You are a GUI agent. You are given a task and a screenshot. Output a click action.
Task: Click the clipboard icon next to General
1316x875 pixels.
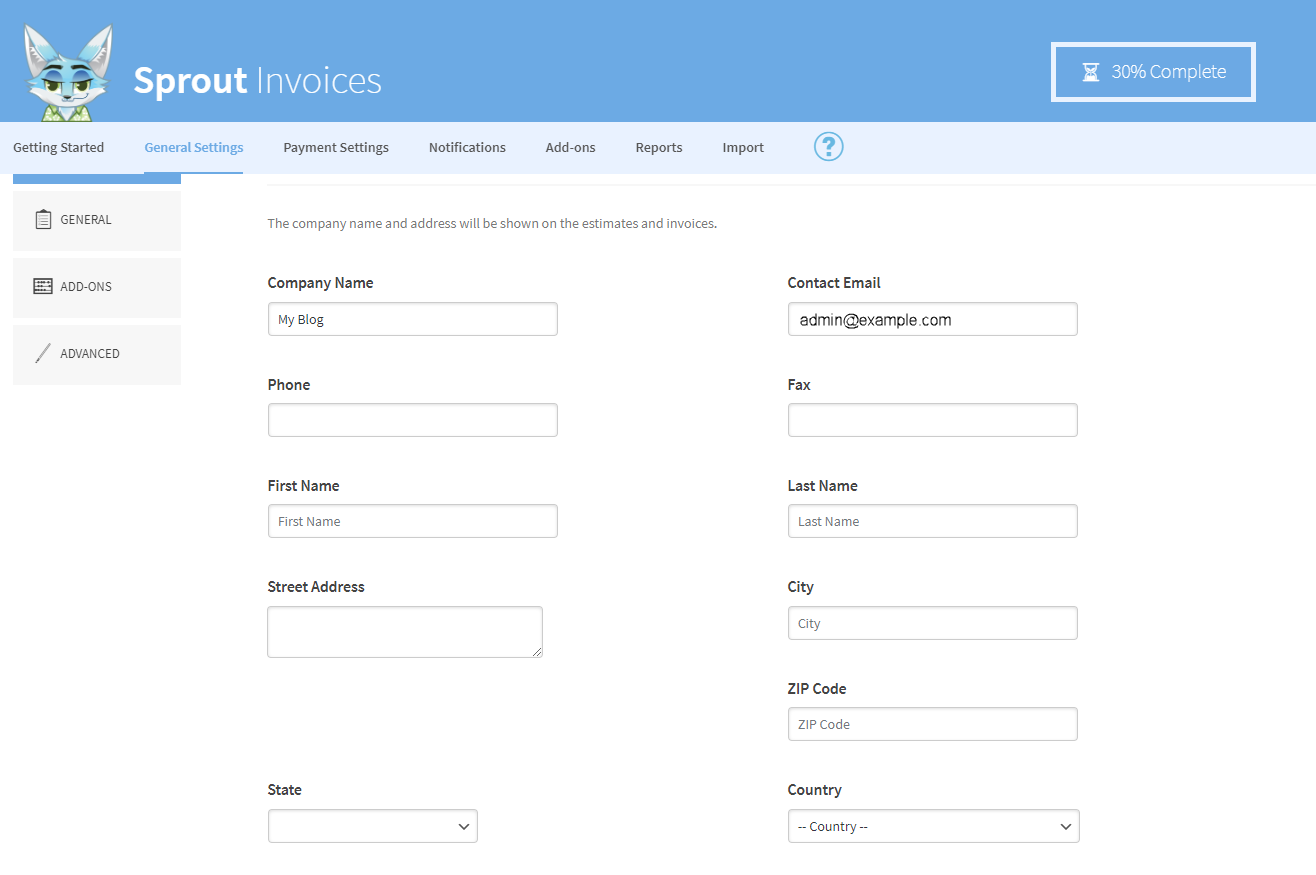pos(43,219)
